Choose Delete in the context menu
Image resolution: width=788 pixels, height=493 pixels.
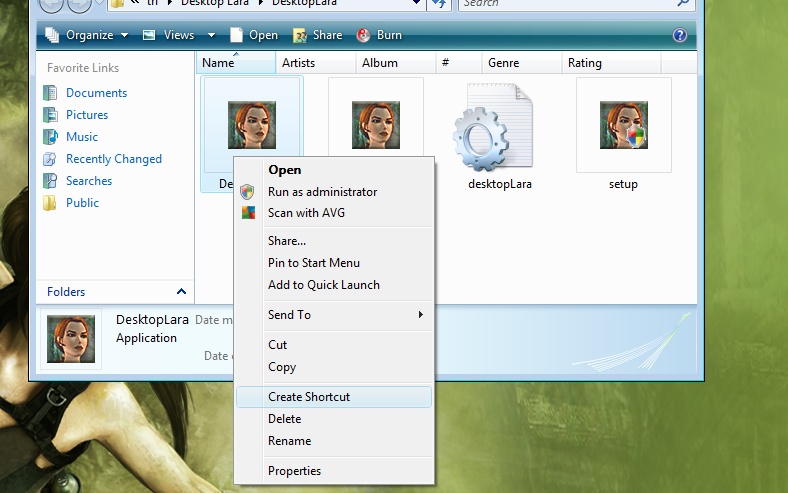pyautogui.click(x=334, y=419)
